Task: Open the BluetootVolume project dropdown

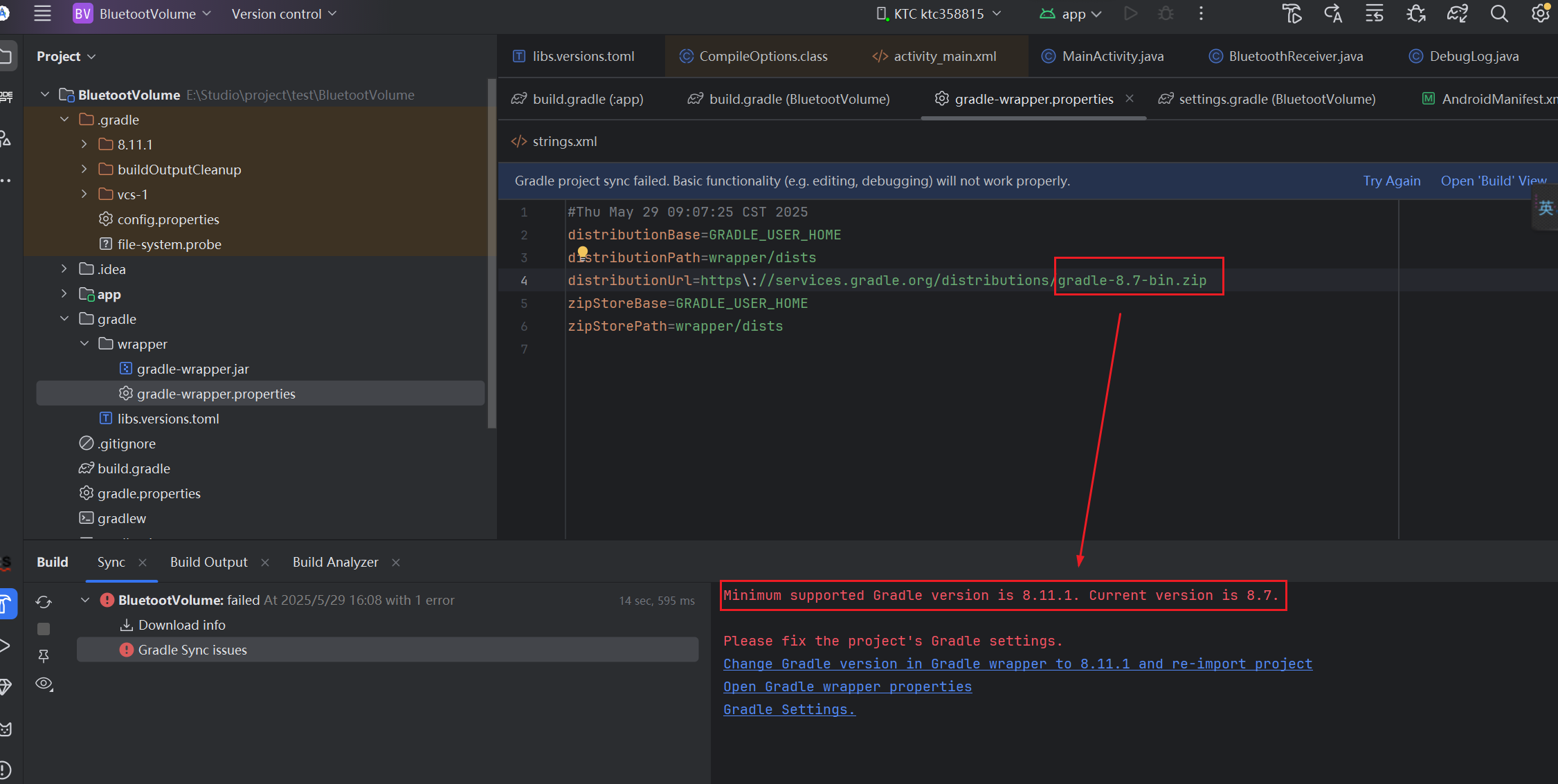Action: 155,14
